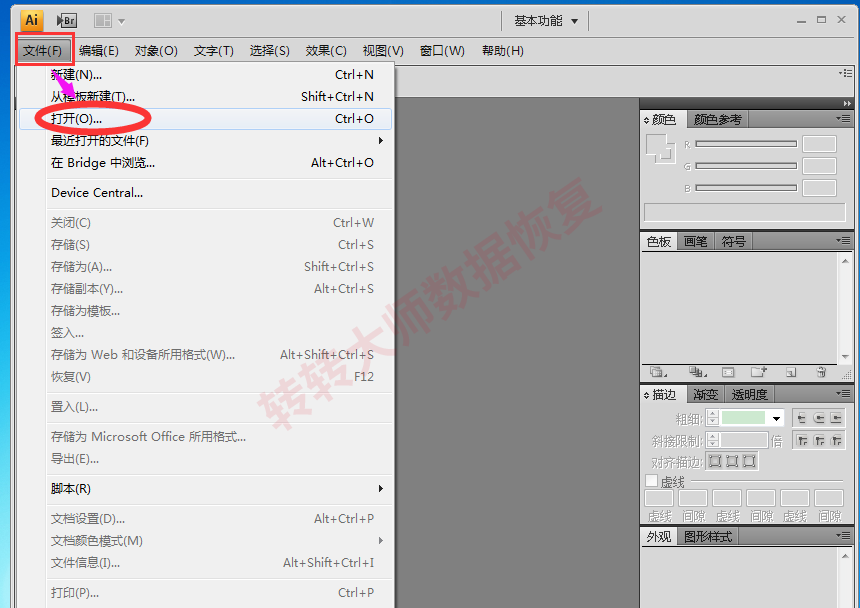This screenshot has width=860, height=608.
Task: Open the control bar options menu icon
Action: click(x=845, y=73)
